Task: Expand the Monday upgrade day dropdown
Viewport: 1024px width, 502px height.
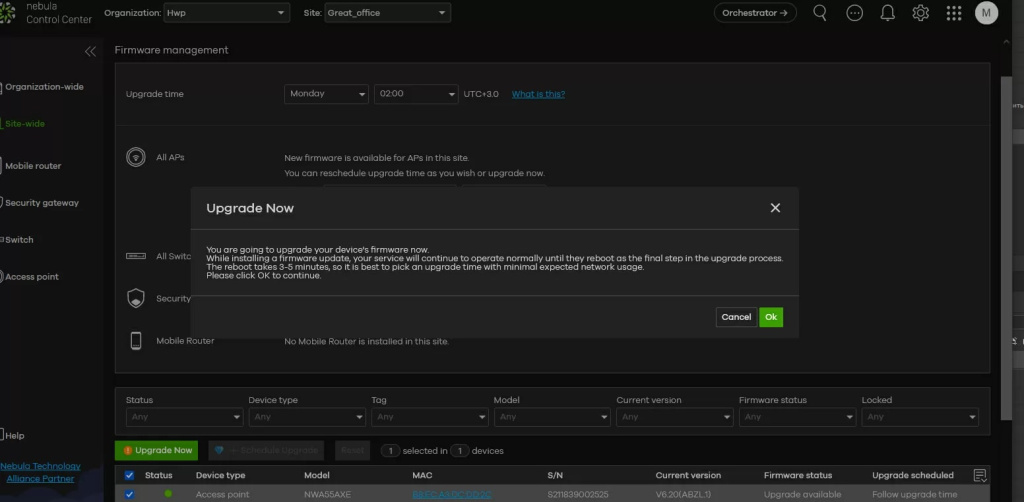Action: pos(327,94)
